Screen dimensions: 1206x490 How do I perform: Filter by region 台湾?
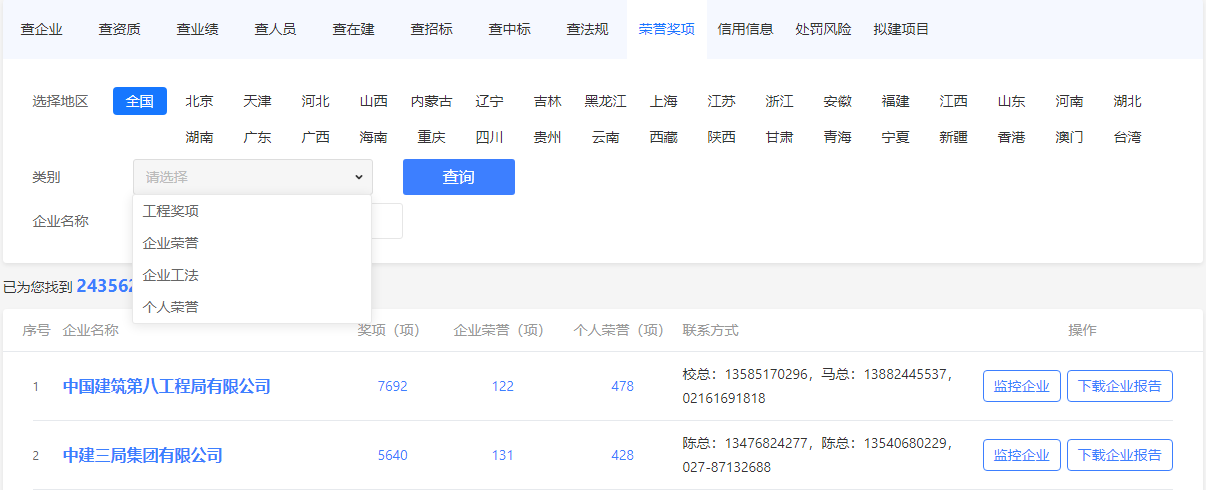click(x=1128, y=137)
